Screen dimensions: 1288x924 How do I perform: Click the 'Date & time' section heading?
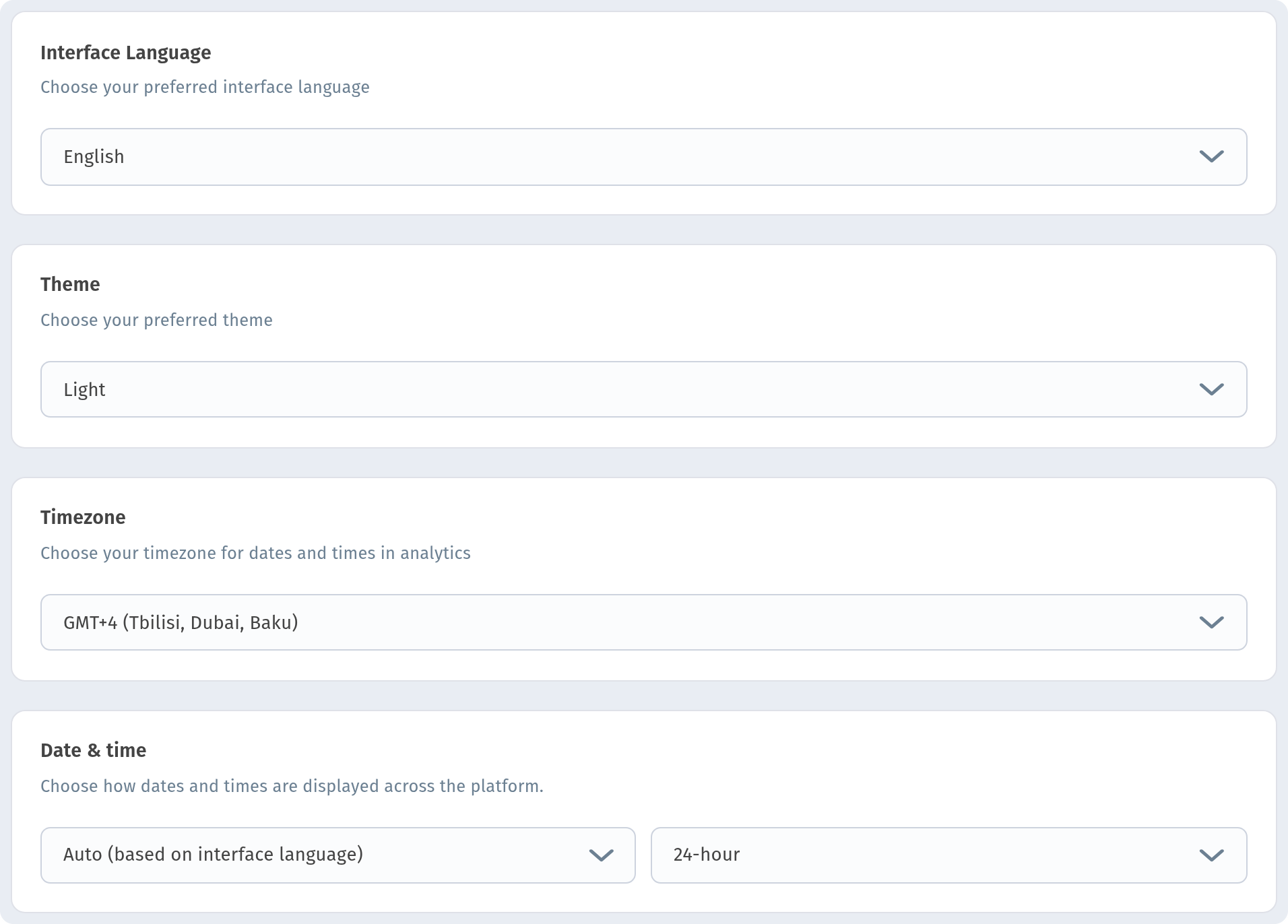93,750
